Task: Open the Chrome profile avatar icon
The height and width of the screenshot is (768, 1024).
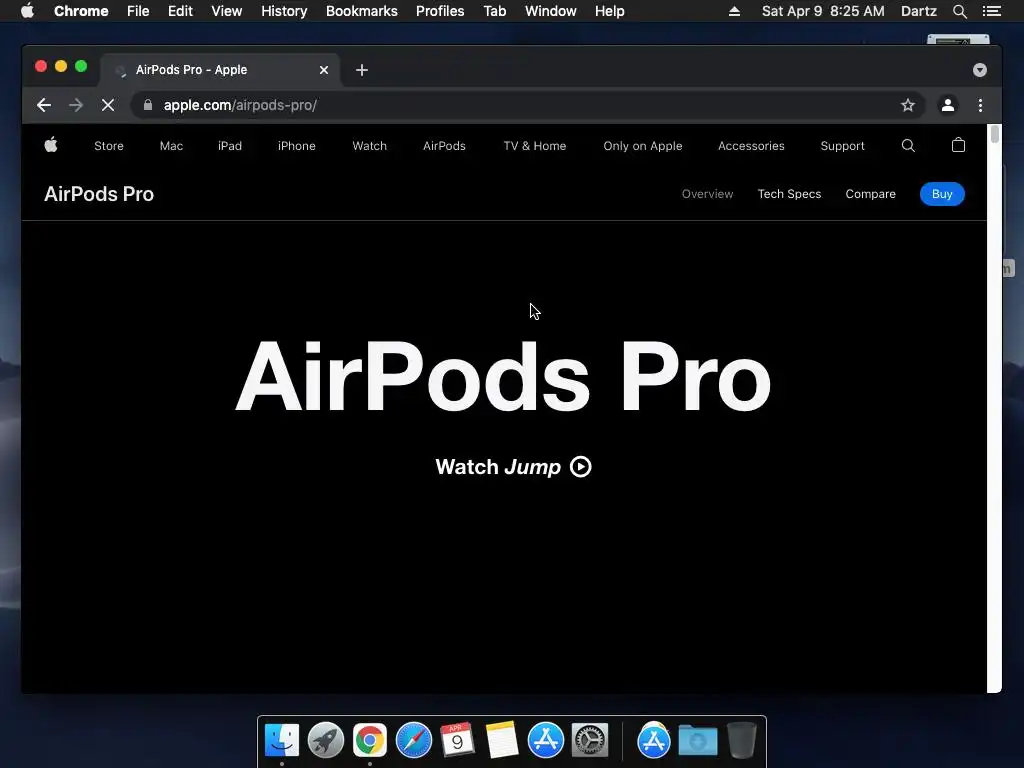Action: 948,105
